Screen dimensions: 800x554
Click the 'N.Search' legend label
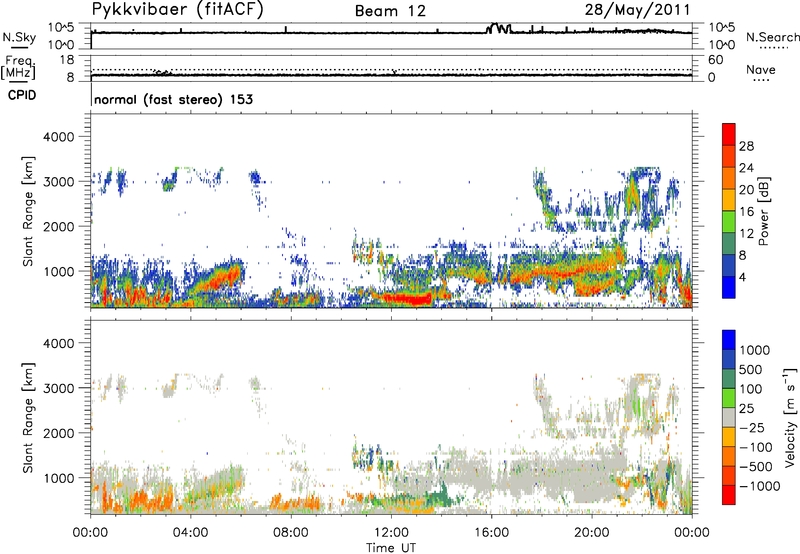[x=773, y=37]
